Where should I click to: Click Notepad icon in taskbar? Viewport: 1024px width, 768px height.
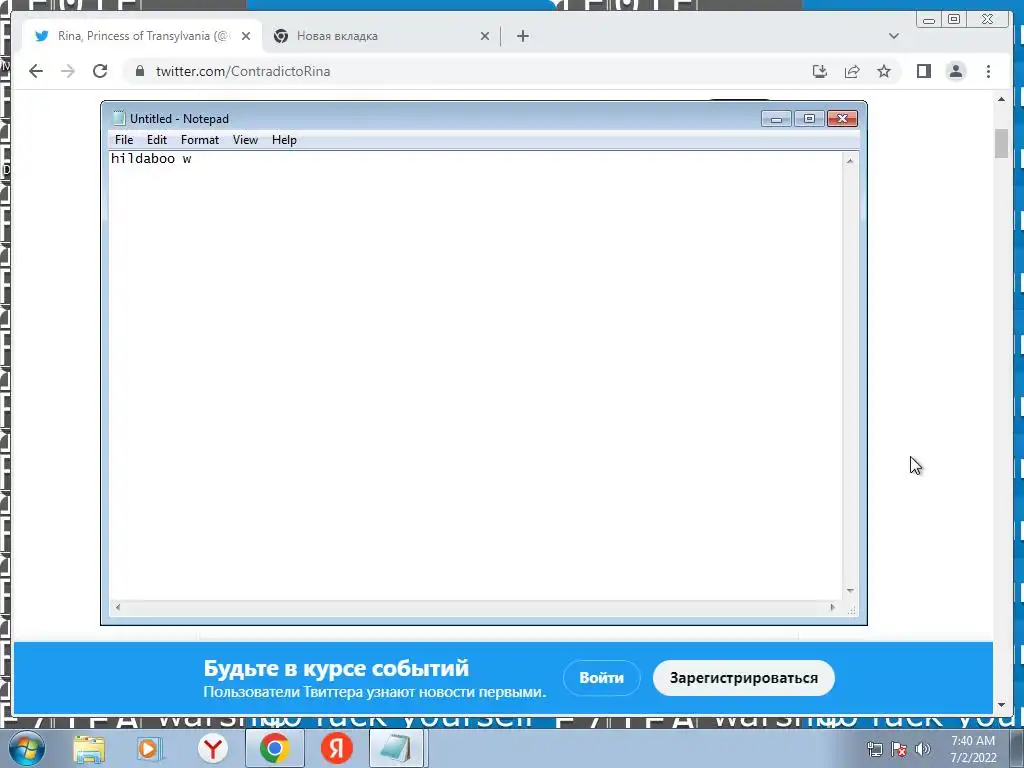click(396, 748)
